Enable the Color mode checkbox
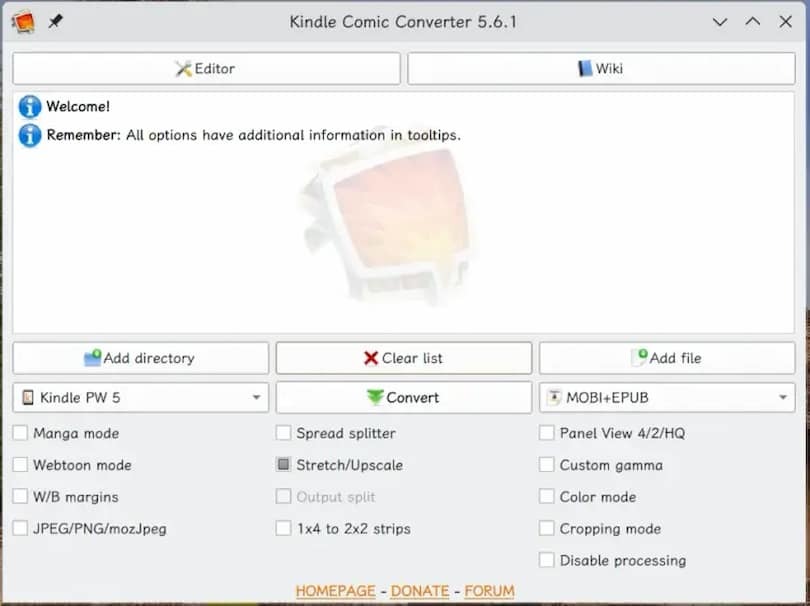 click(x=547, y=496)
